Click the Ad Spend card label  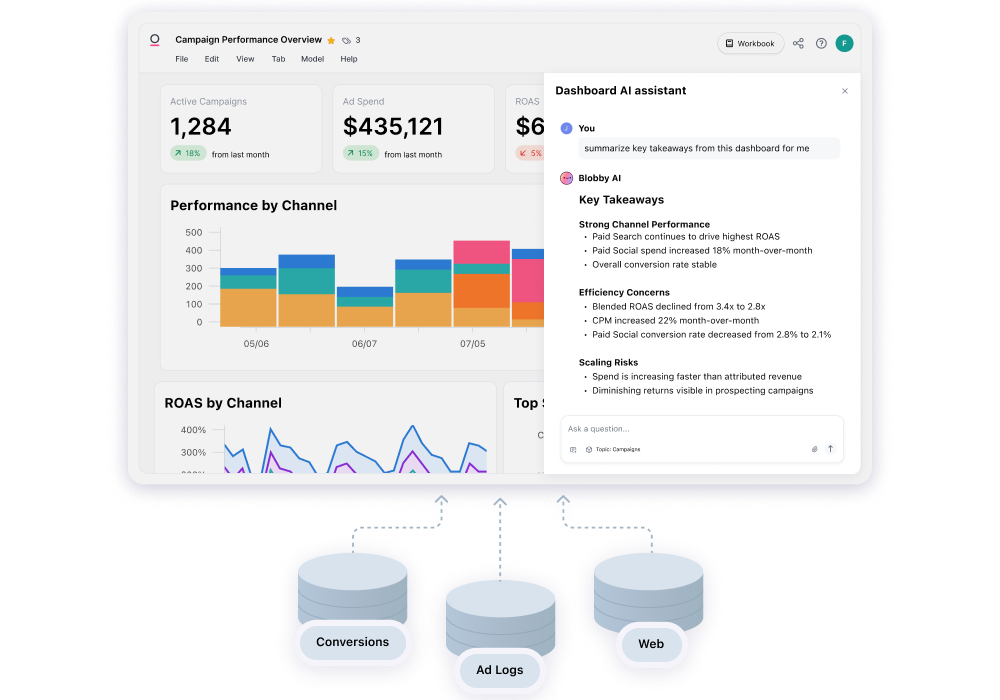click(x=364, y=101)
